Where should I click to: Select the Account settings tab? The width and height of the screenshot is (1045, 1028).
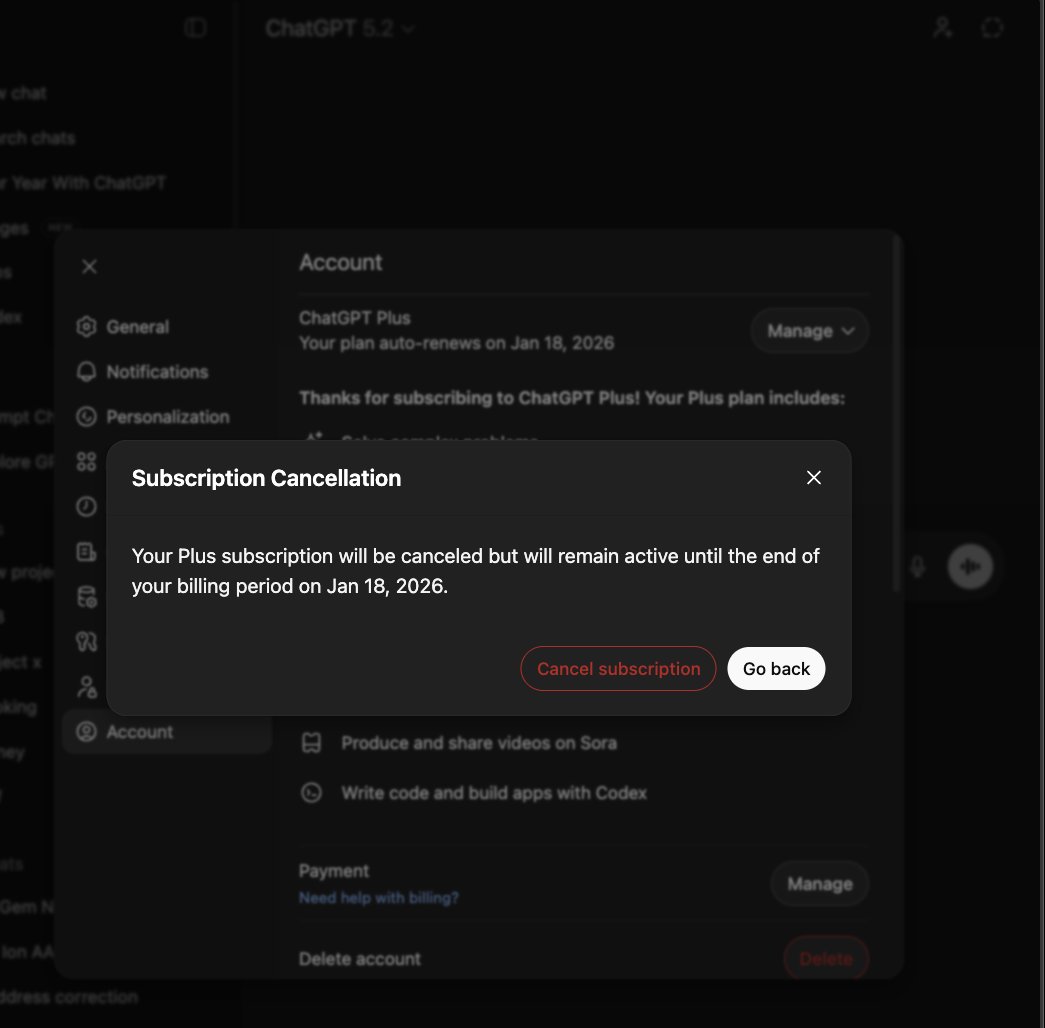167,731
